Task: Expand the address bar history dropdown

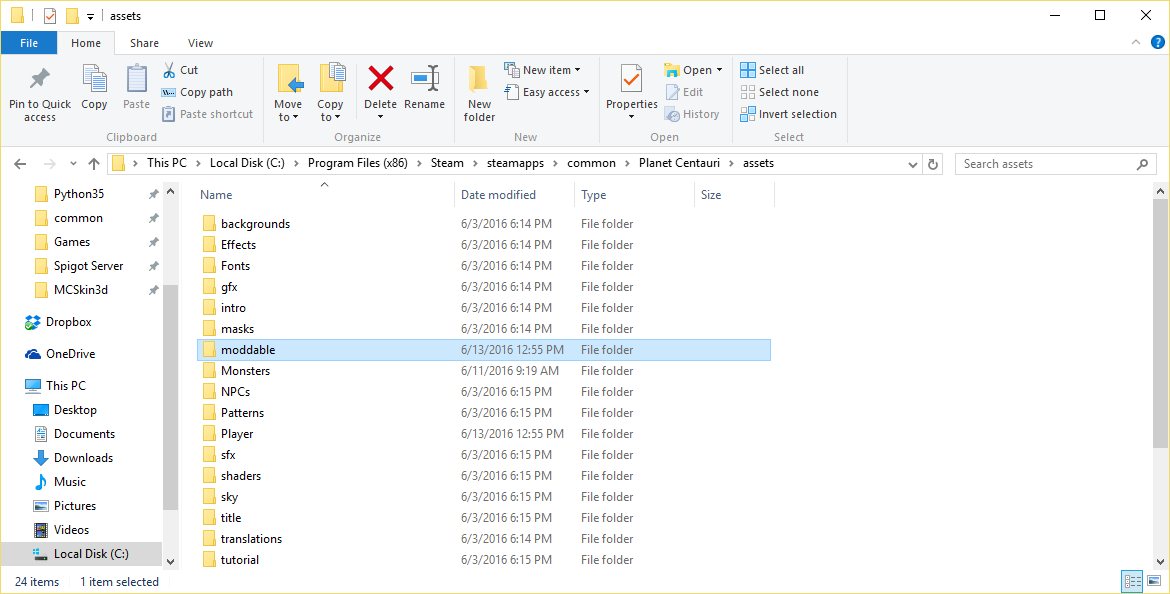Action: 913,164
